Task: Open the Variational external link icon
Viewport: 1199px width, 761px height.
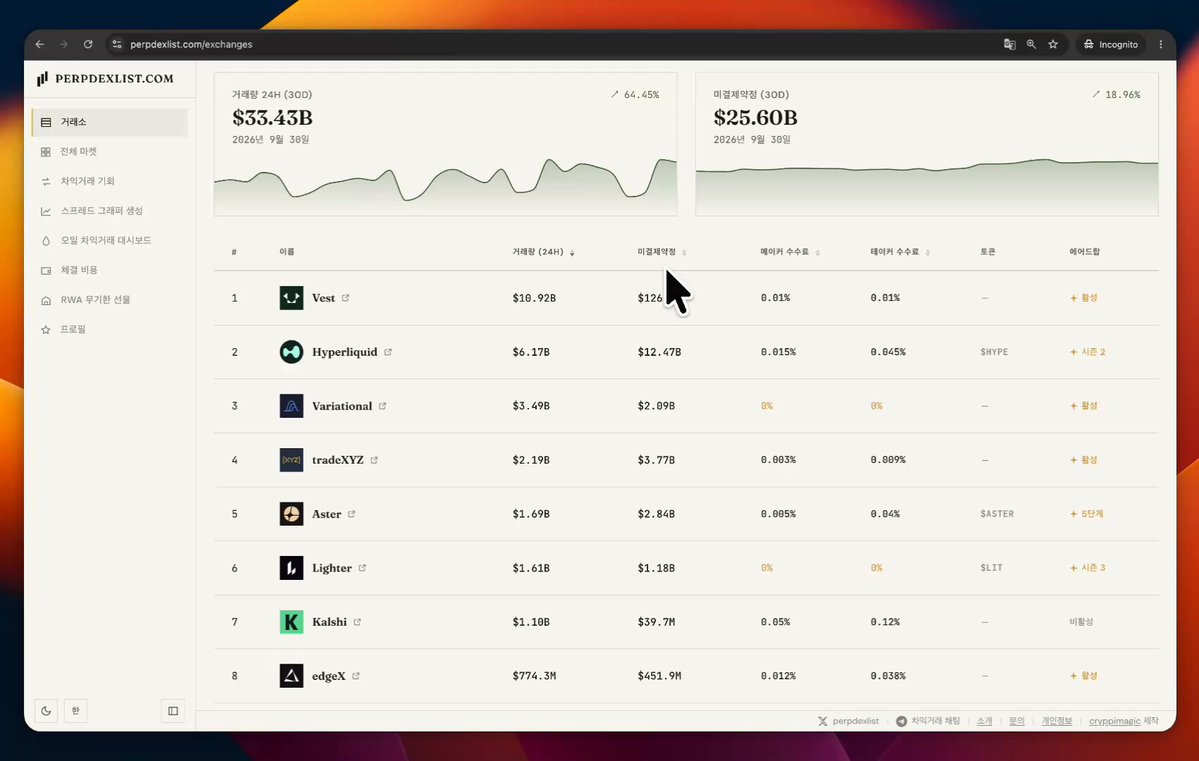Action: 382,406
